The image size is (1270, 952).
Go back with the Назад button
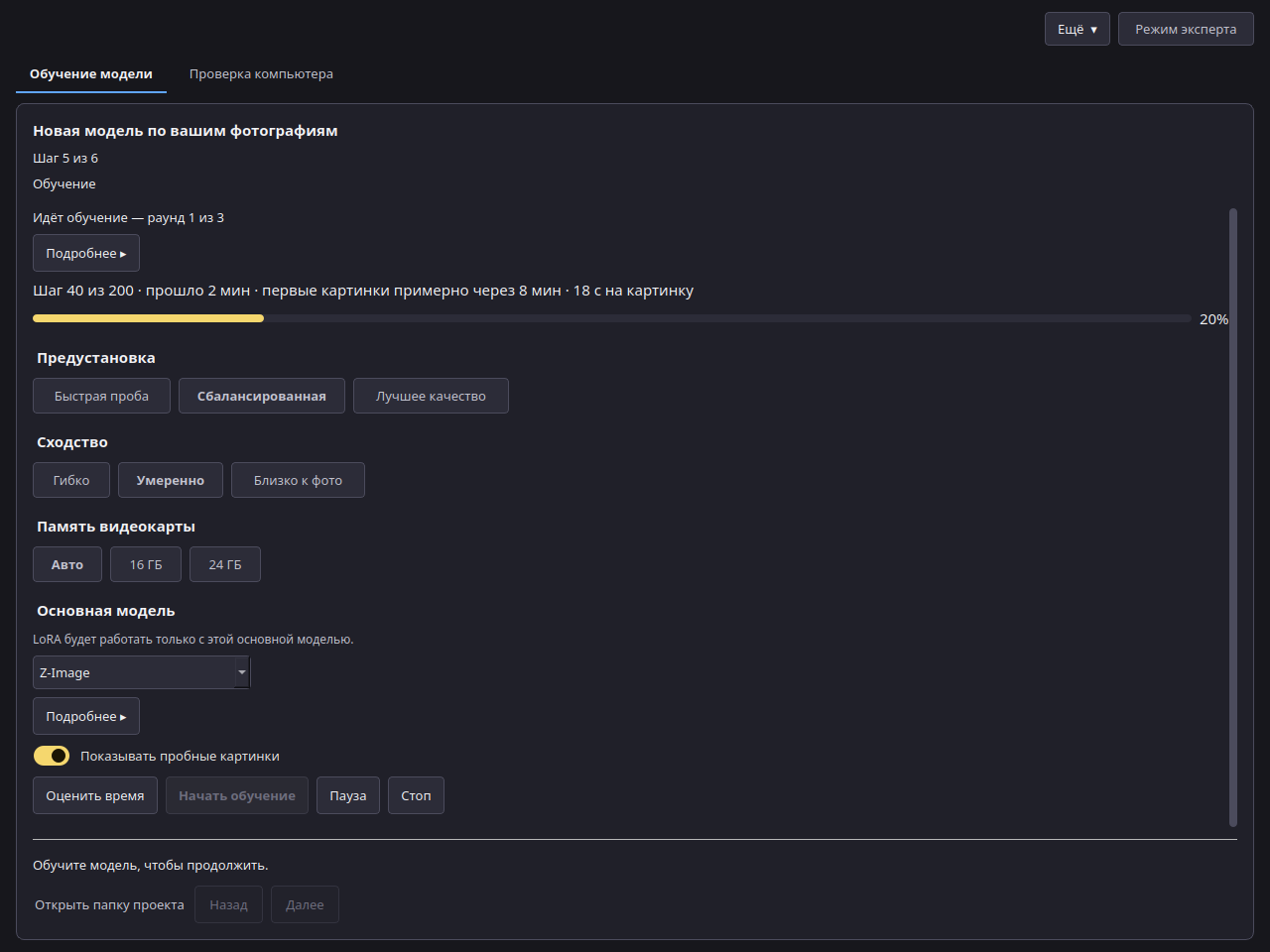(229, 904)
